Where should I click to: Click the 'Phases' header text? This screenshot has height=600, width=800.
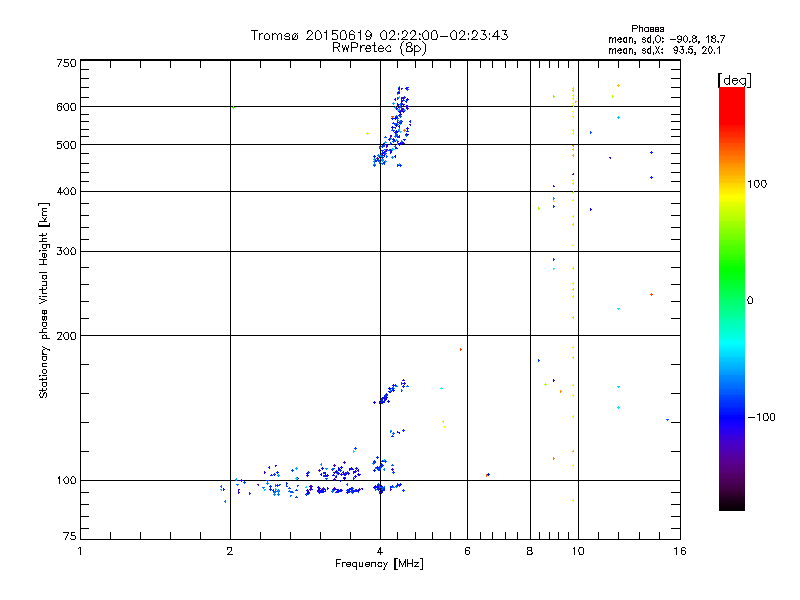tap(647, 29)
